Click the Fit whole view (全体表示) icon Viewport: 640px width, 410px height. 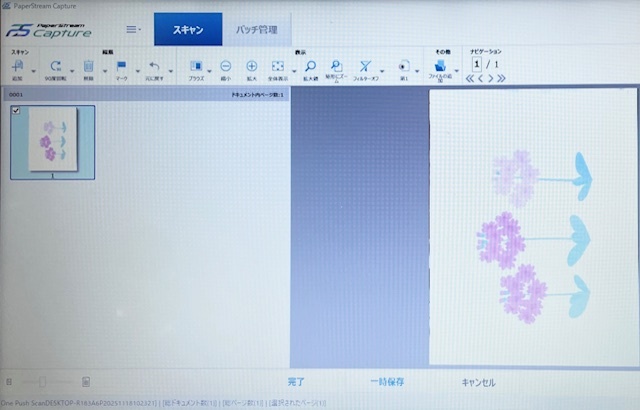point(278,66)
